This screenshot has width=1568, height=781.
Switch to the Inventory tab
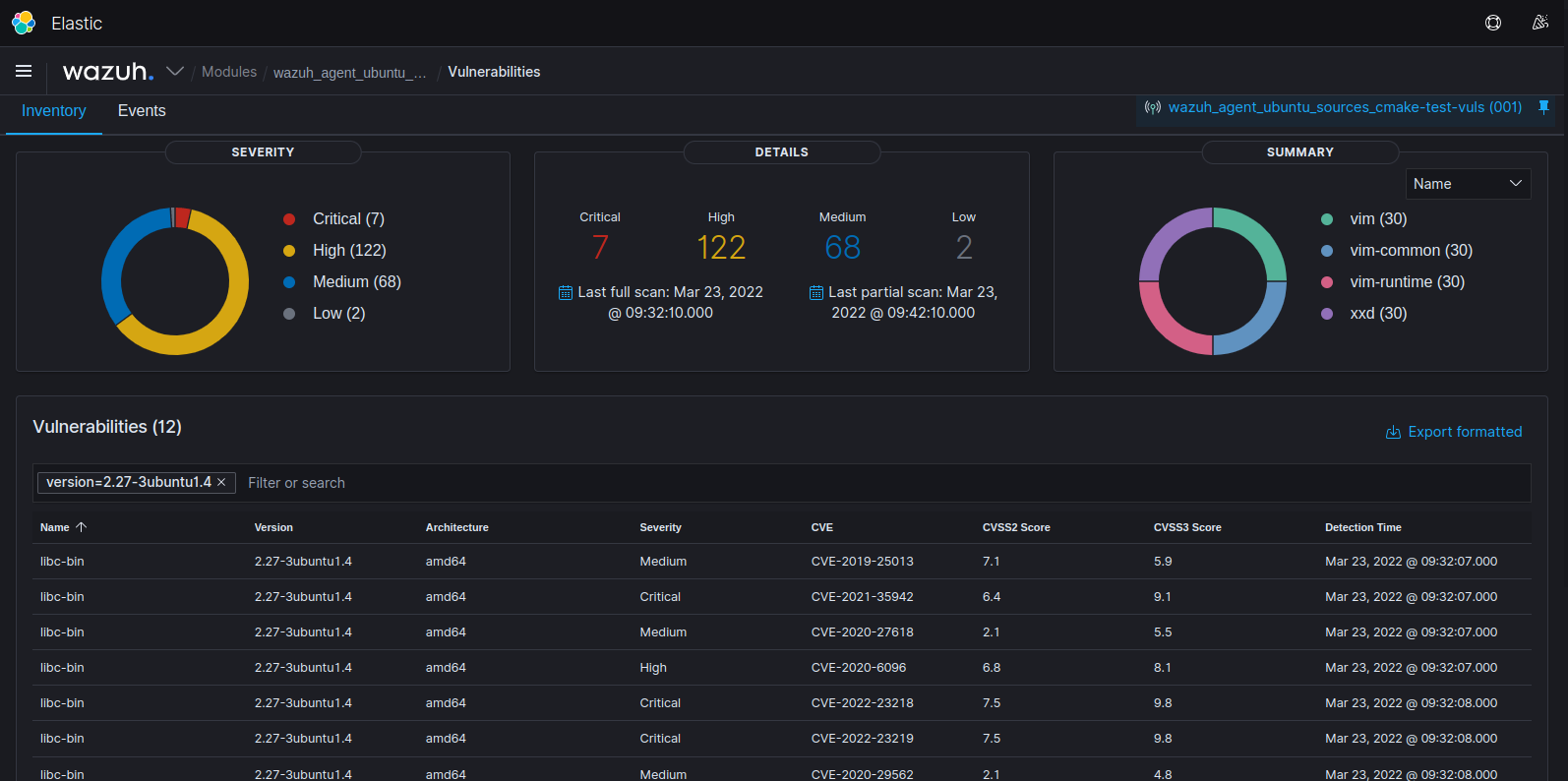coord(54,111)
